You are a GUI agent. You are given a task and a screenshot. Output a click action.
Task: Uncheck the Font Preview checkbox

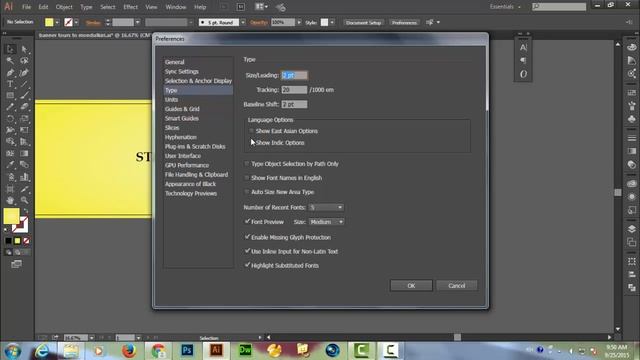tap(247, 222)
